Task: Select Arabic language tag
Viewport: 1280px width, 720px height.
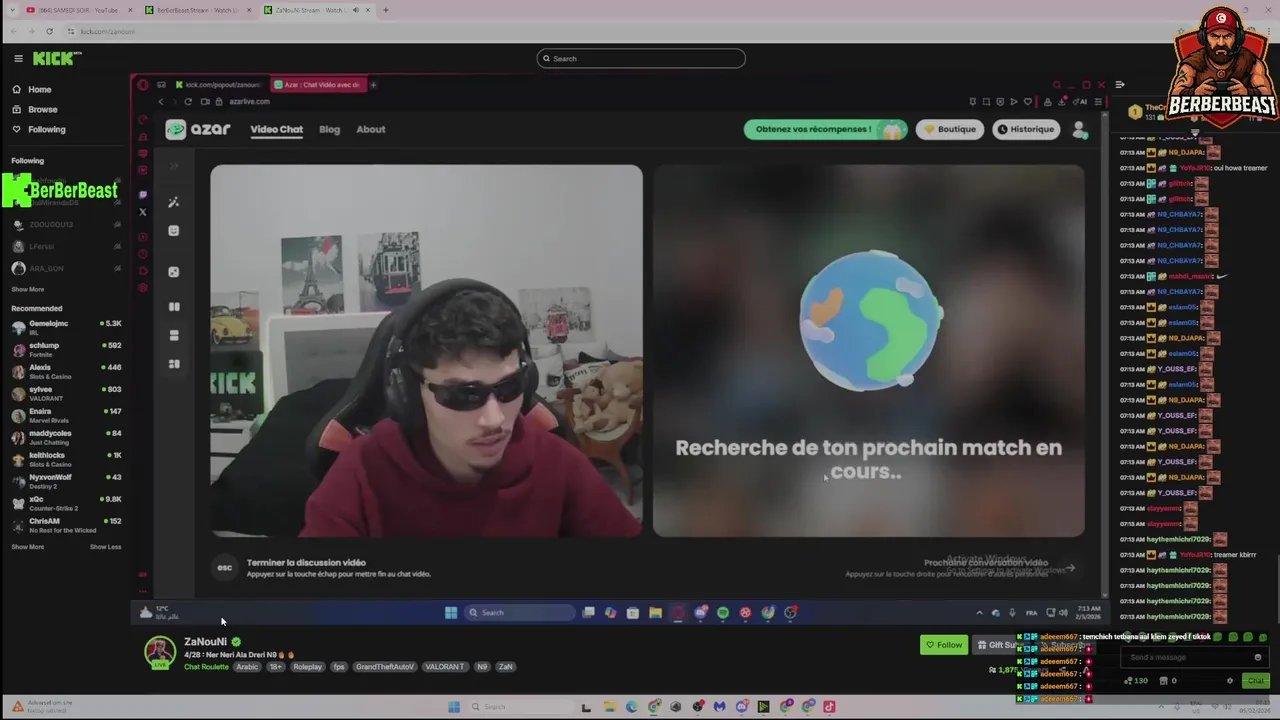Action: [247, 667]
